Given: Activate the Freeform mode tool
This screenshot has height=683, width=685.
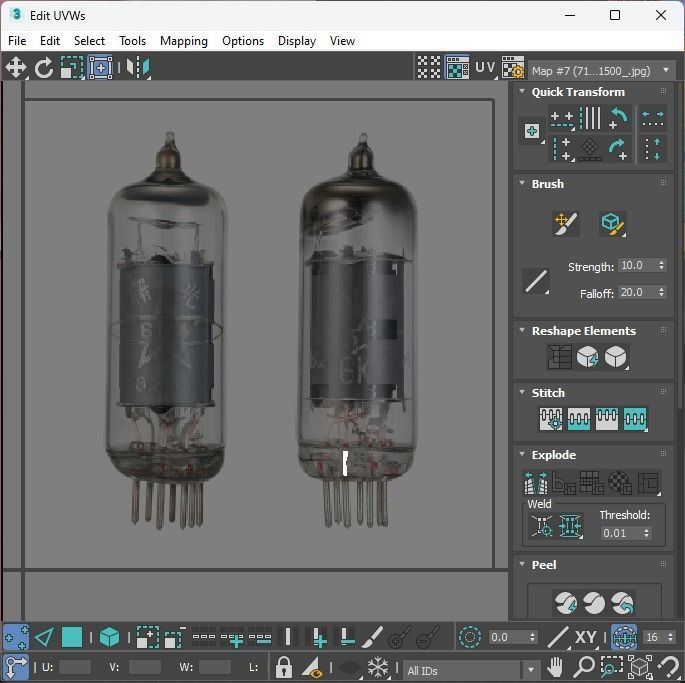Looking at the screenshot, I should [100, 68].
